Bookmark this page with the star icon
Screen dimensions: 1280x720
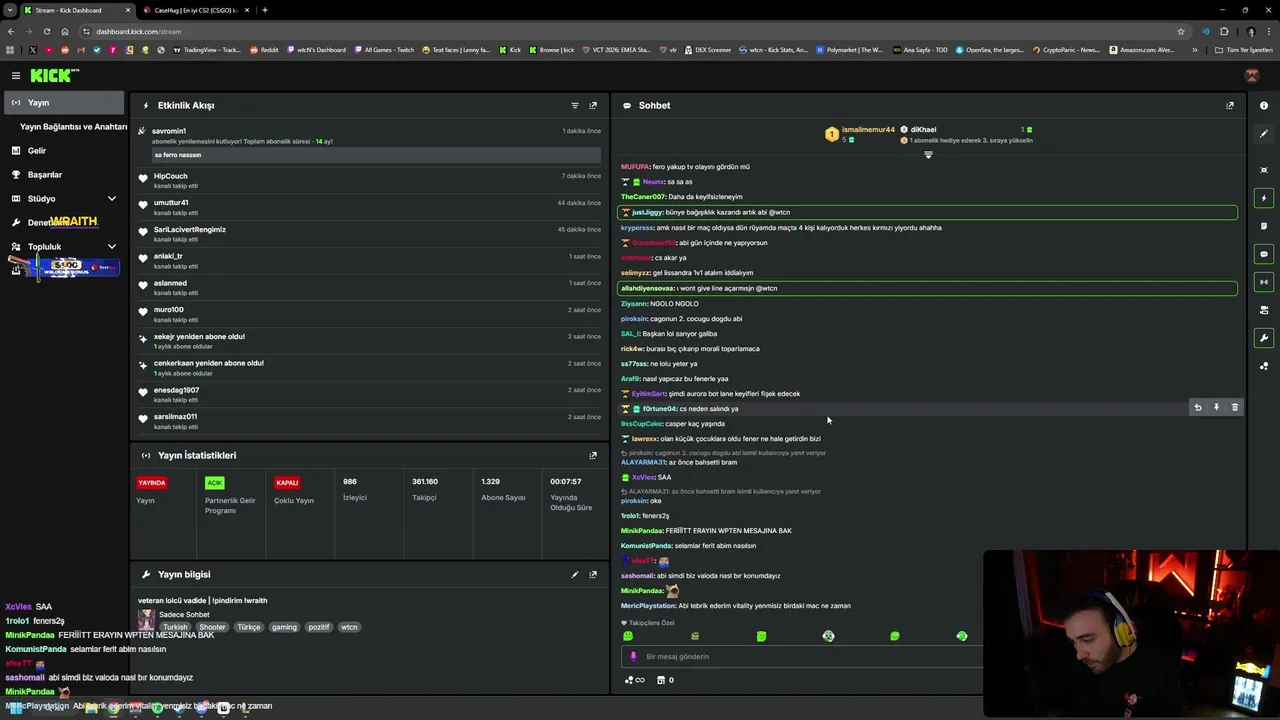click(x=1181, y=32)
